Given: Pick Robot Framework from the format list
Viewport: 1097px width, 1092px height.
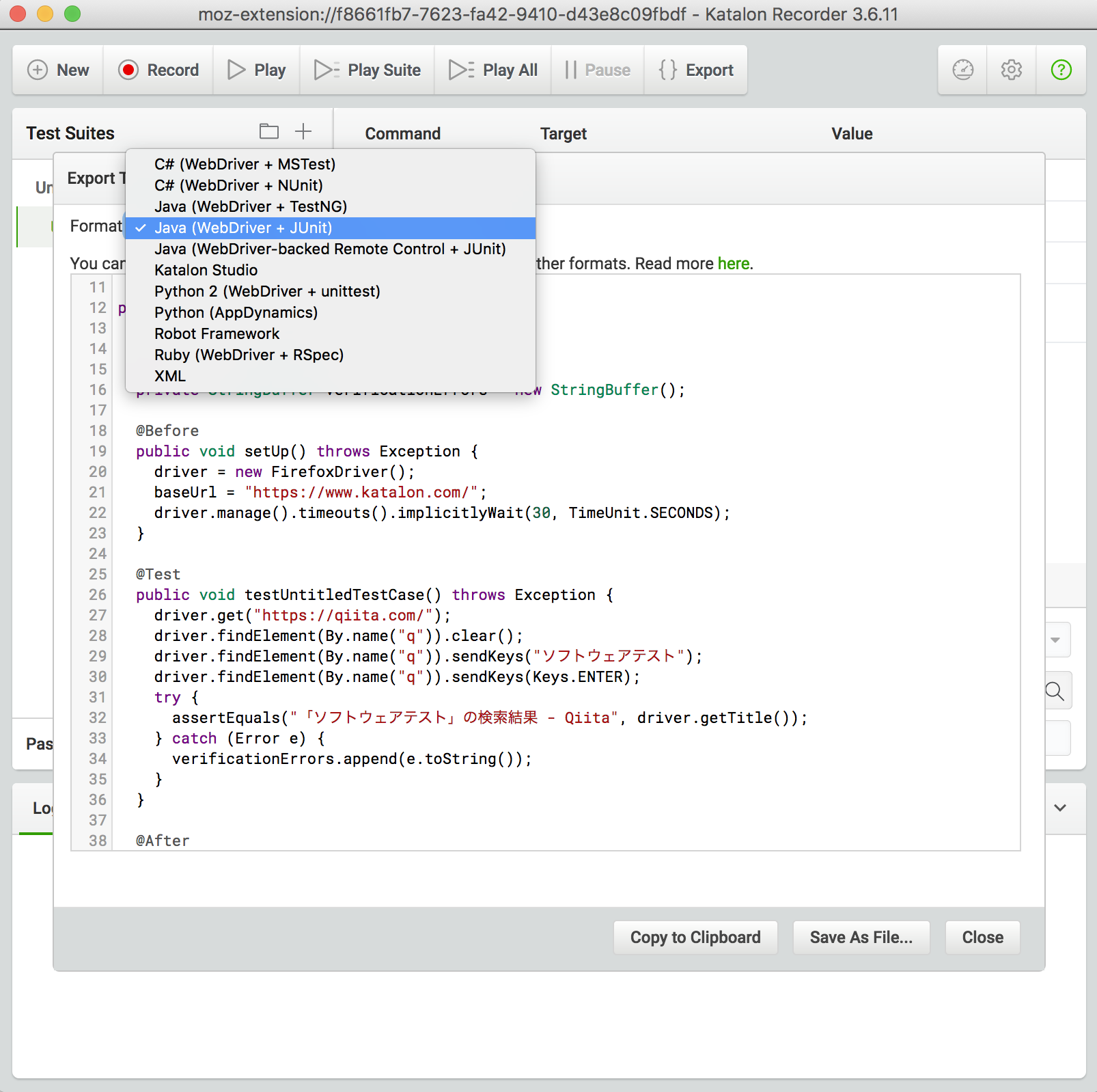Looking at the screenshot, I should click(x=217, y=333).
